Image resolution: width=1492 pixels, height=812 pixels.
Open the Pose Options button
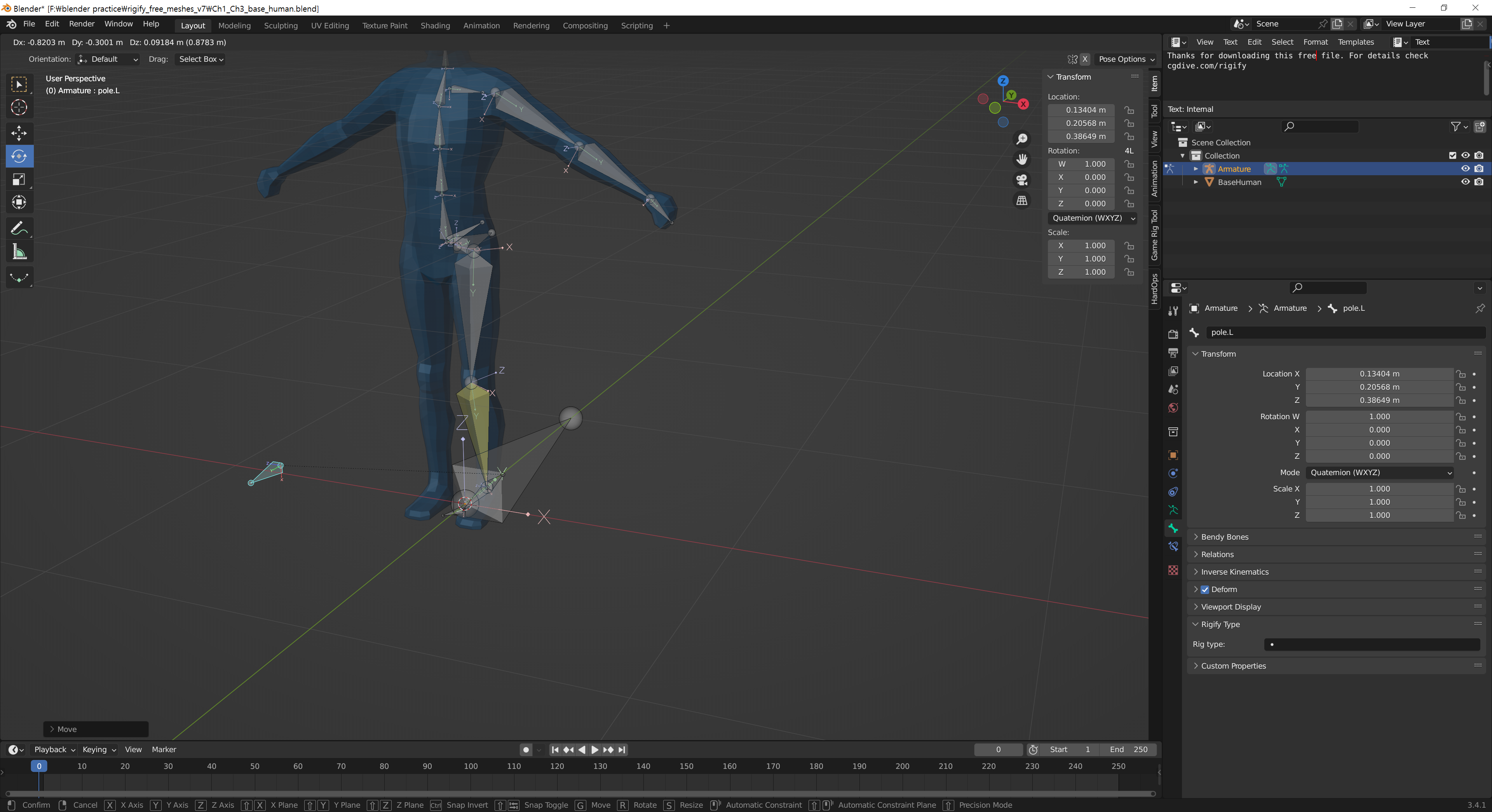(1126, 59)
